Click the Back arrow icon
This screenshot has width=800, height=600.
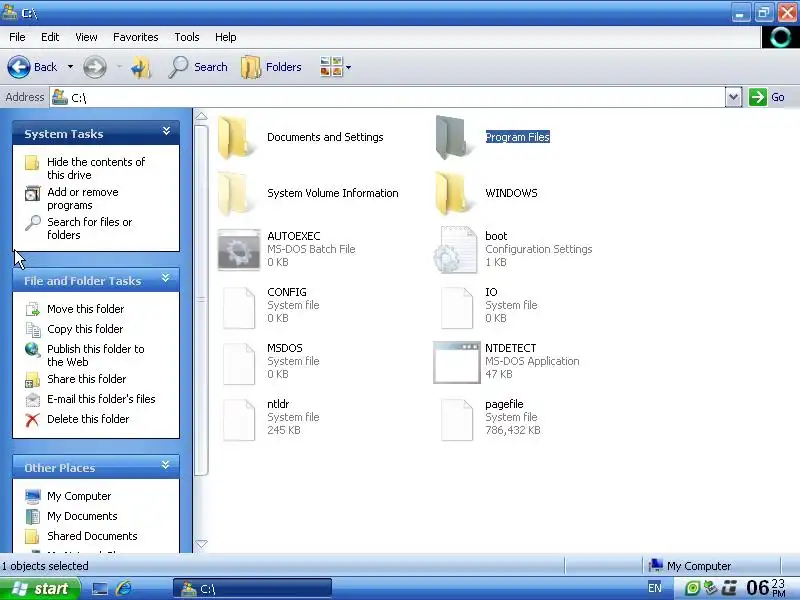(19, 67)
